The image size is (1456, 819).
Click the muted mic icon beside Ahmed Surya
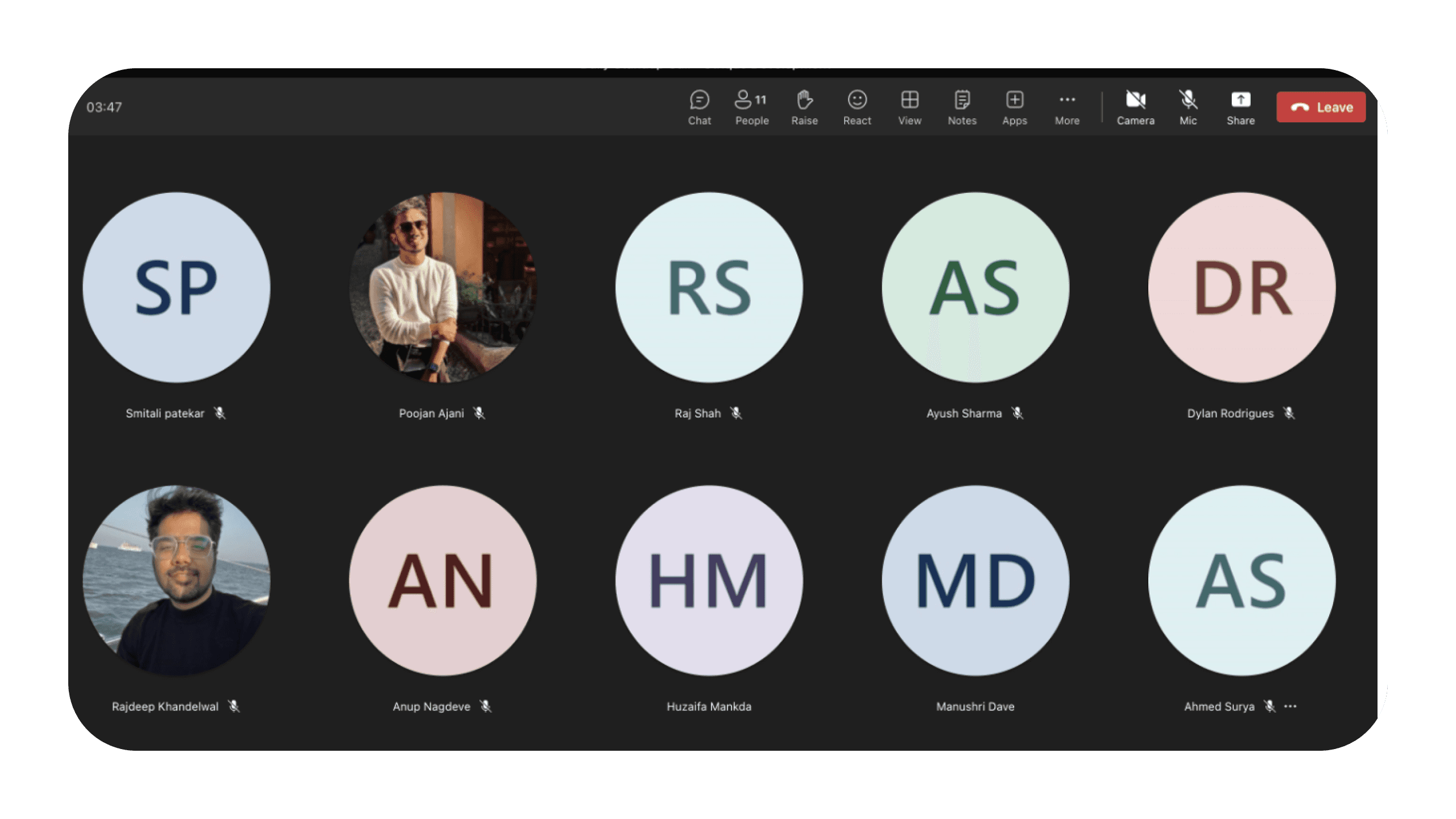click(x=1269, y=706)
